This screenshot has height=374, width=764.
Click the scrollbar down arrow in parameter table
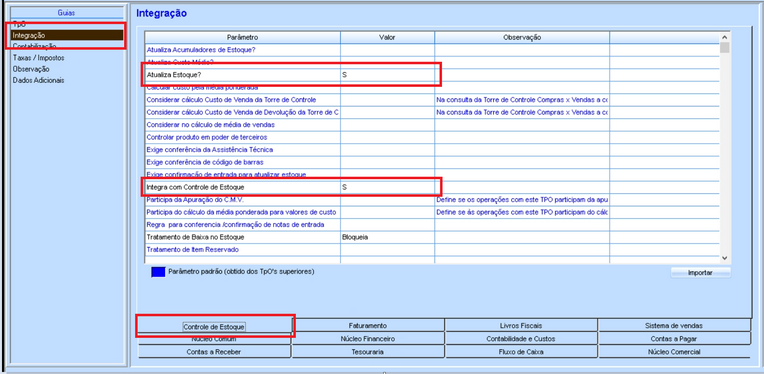coord(724,258)
